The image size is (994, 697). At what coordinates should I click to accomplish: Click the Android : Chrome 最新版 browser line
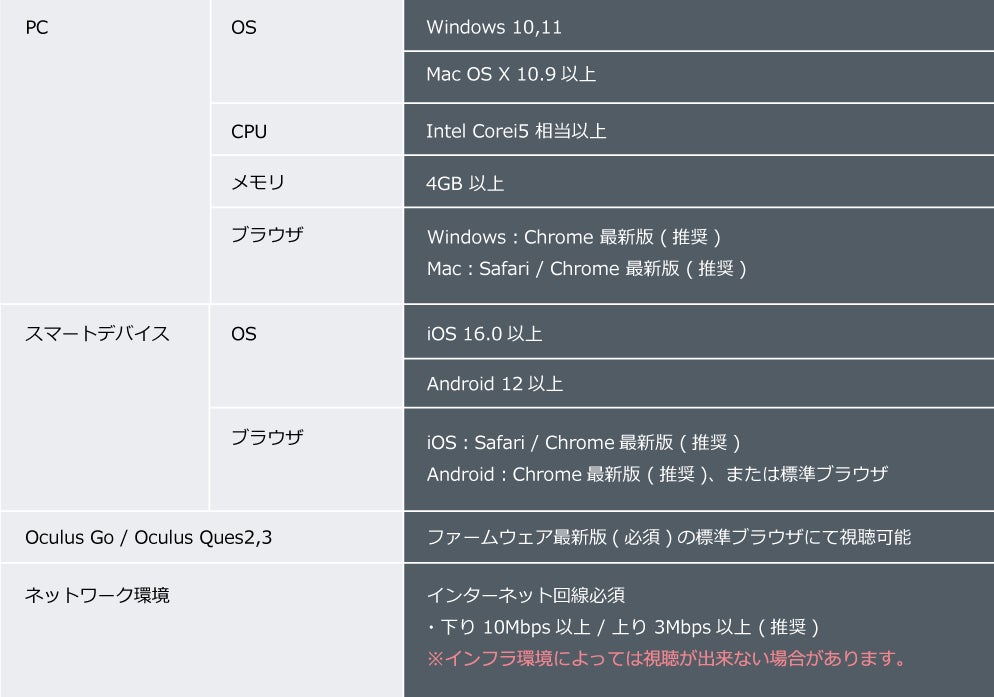[656, 474]
